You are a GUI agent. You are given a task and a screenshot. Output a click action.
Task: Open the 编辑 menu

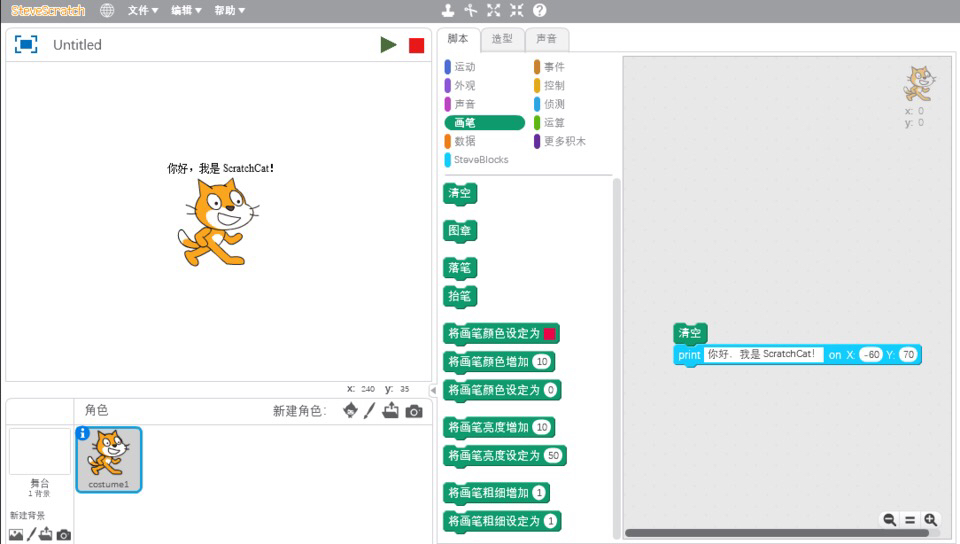click(186, 10)
